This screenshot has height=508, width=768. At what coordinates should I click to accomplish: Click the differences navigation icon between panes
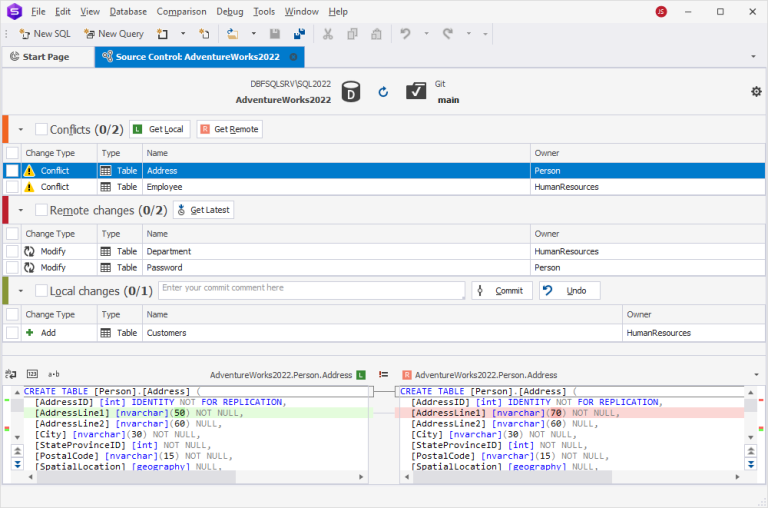click(383, 375)
